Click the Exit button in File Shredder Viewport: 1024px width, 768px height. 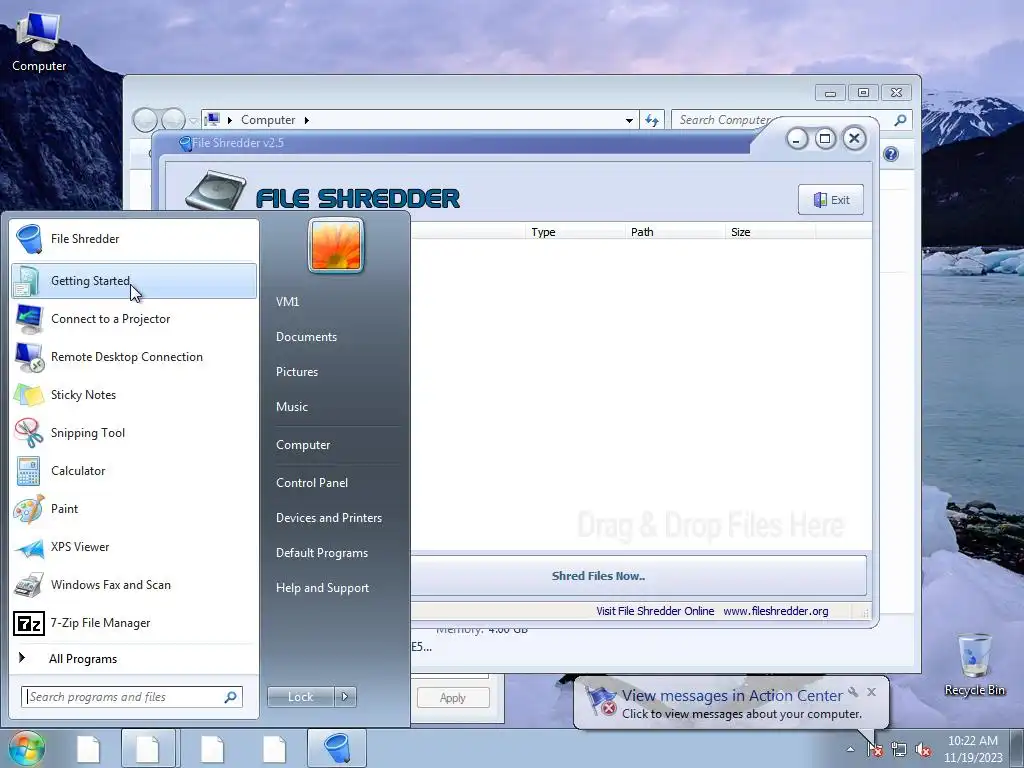click(831, 200)
